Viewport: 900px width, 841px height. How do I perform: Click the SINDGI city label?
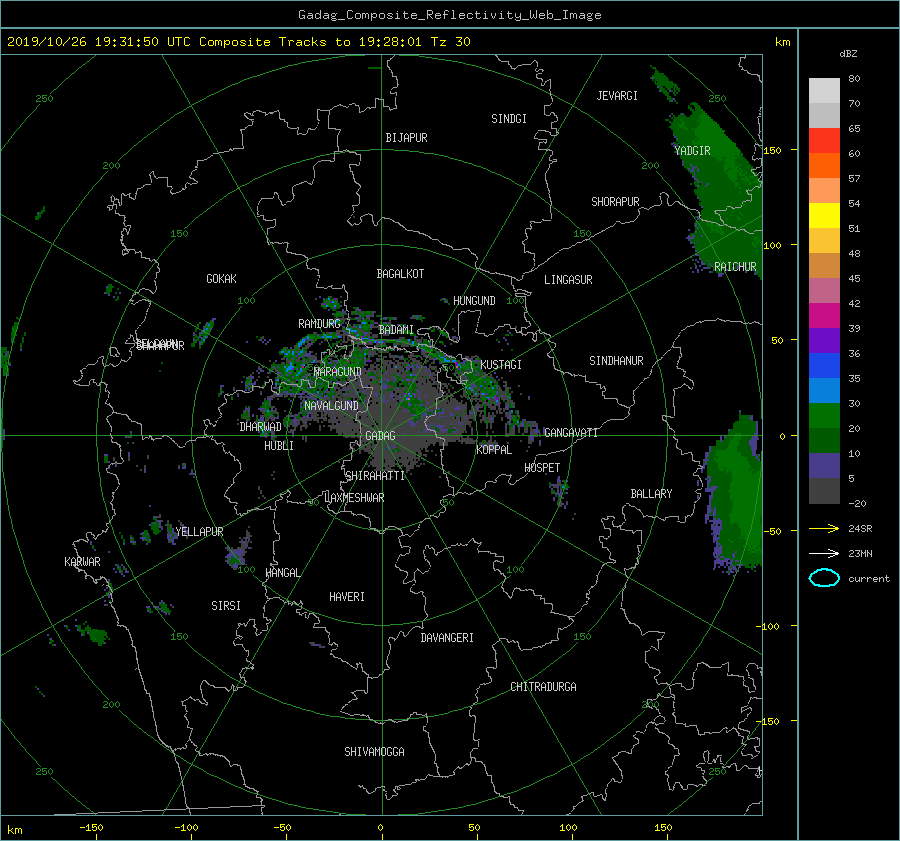tap(509, 119)
